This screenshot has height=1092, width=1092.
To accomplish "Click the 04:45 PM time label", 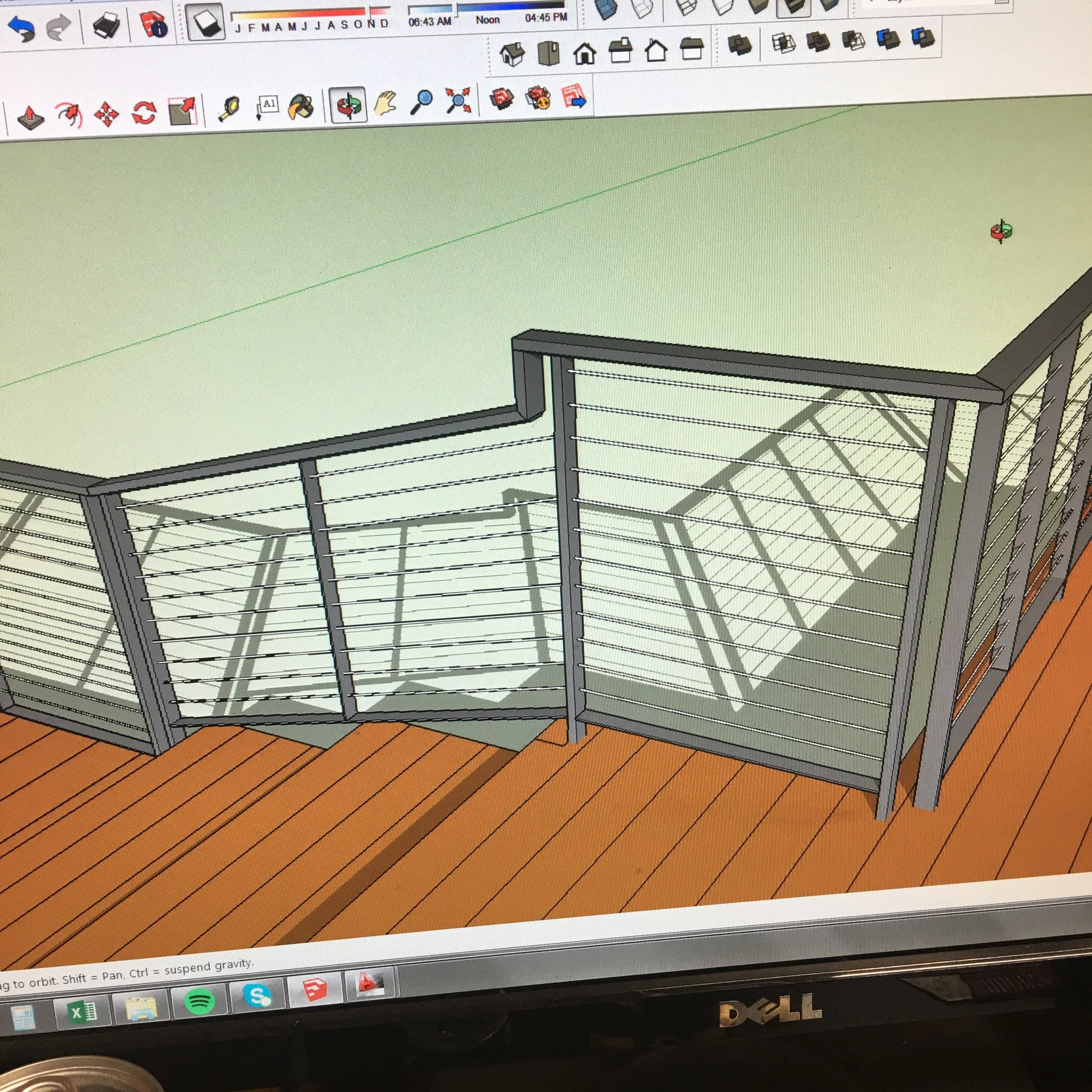I will (546, 17).
